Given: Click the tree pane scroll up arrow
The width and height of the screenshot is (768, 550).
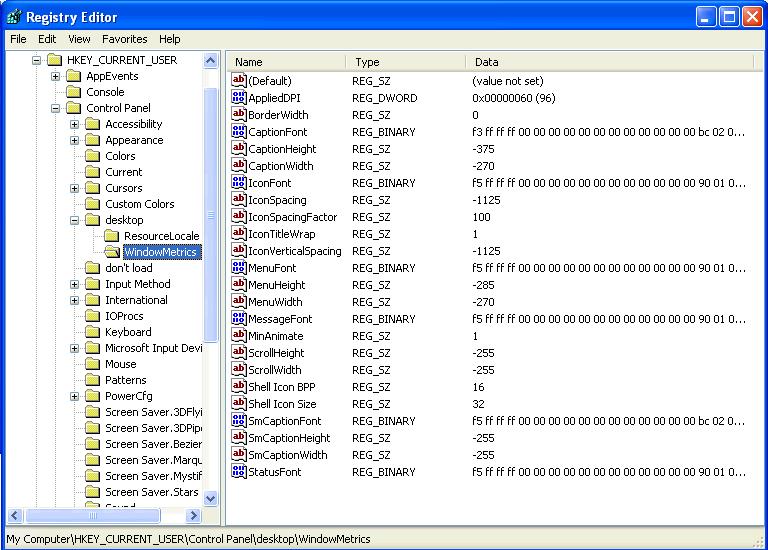Looking at the screenshot, I should pos(211,61).
